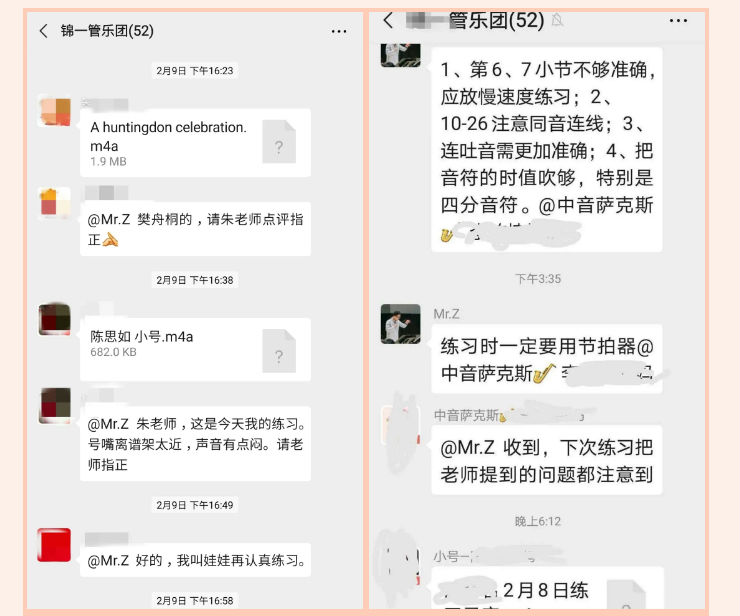This screenshot has width=740, height=616.
Task: Select message 好的，我叫娃娃再认真练习
Action: point(195,560)
